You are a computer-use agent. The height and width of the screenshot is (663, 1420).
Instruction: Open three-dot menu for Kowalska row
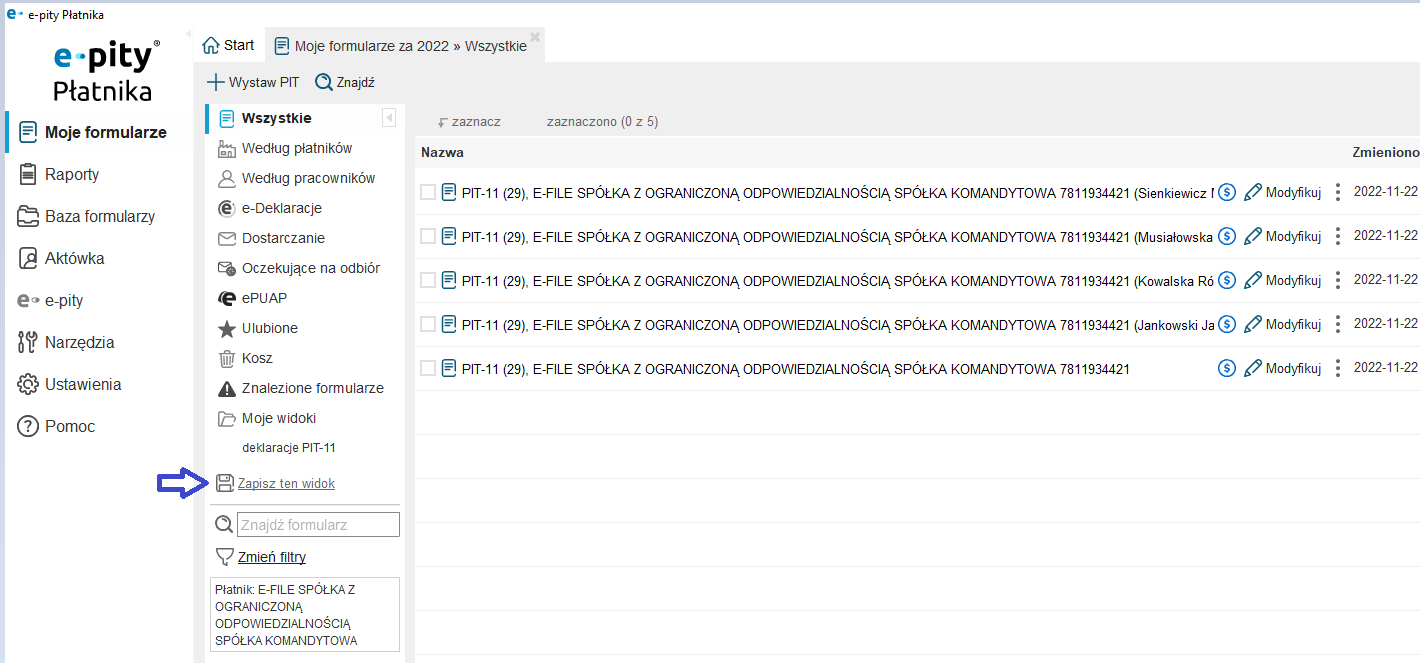coord(1338,281)
